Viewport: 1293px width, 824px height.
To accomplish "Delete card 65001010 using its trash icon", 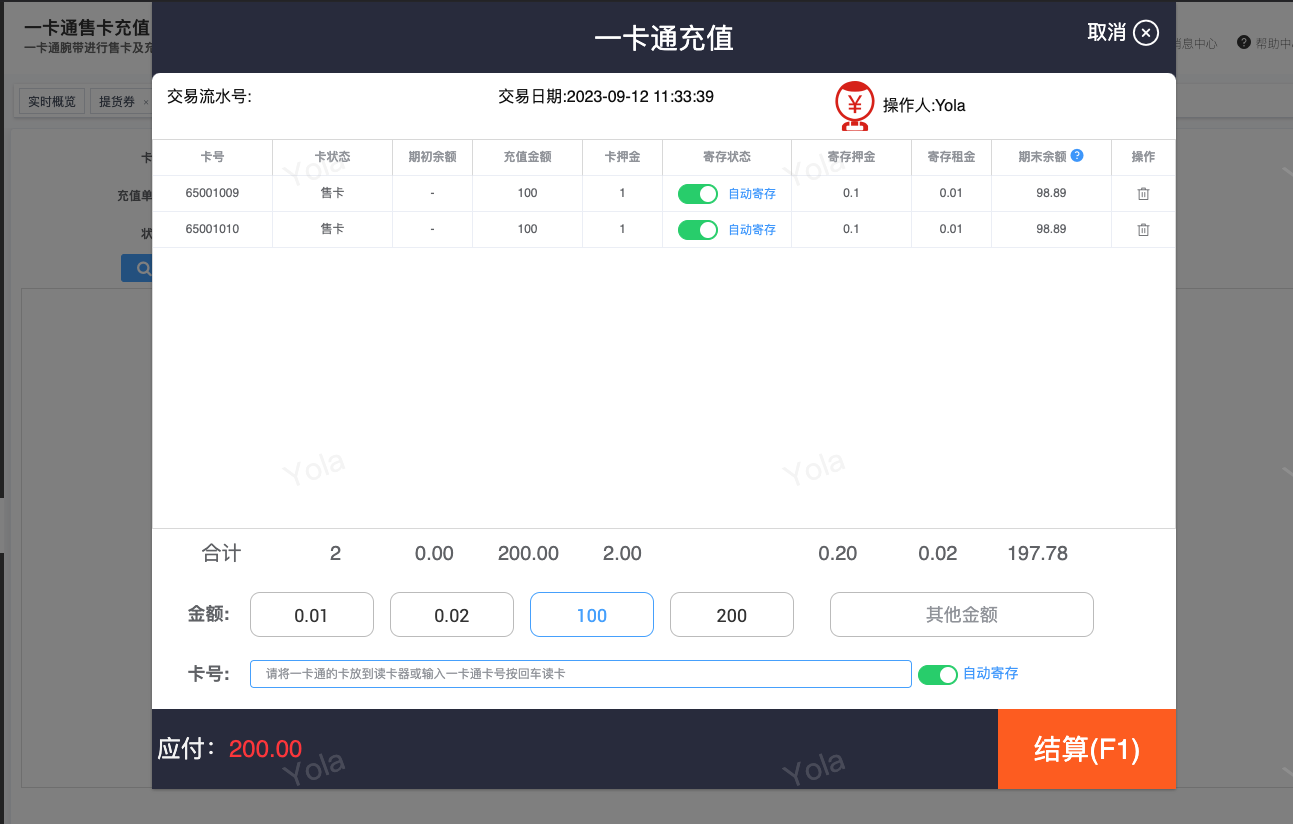I will coord(1143,230).
